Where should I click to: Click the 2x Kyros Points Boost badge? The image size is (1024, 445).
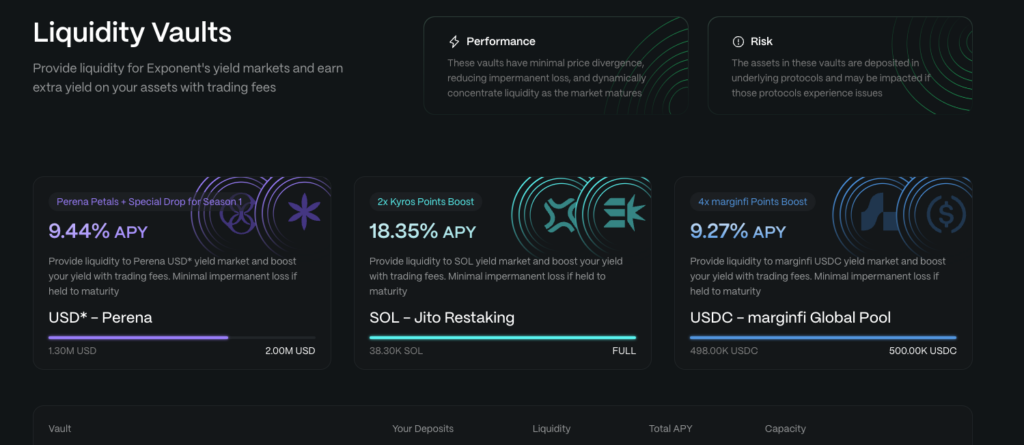[x=424, y=202]
